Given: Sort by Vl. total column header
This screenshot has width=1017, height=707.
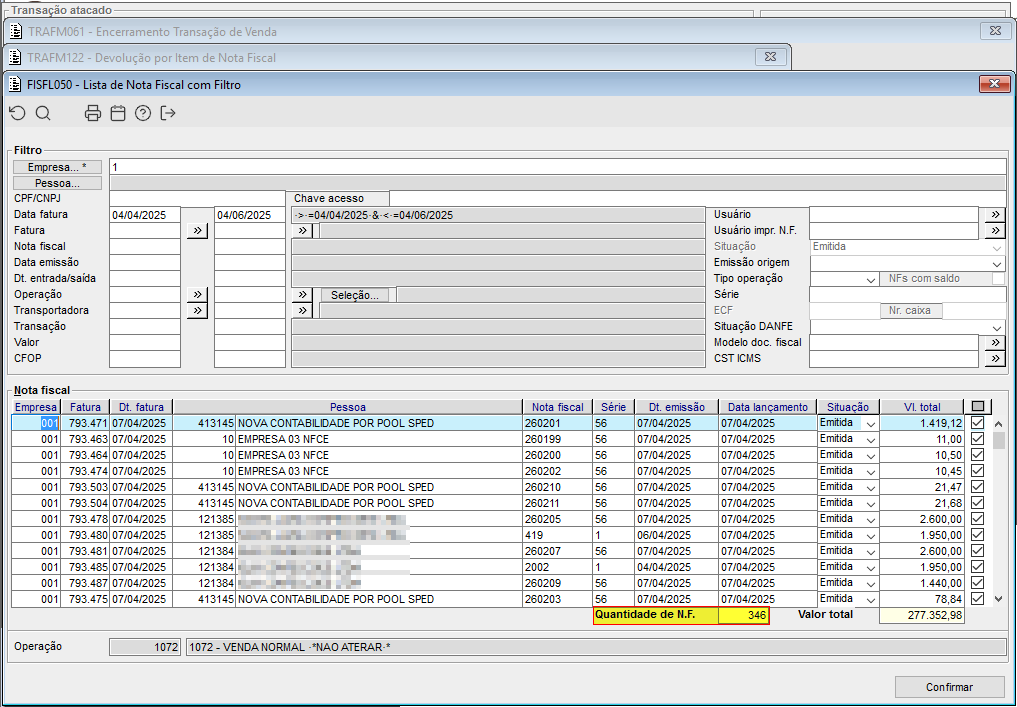Looking at the screenshot, I should pos(922,407).
